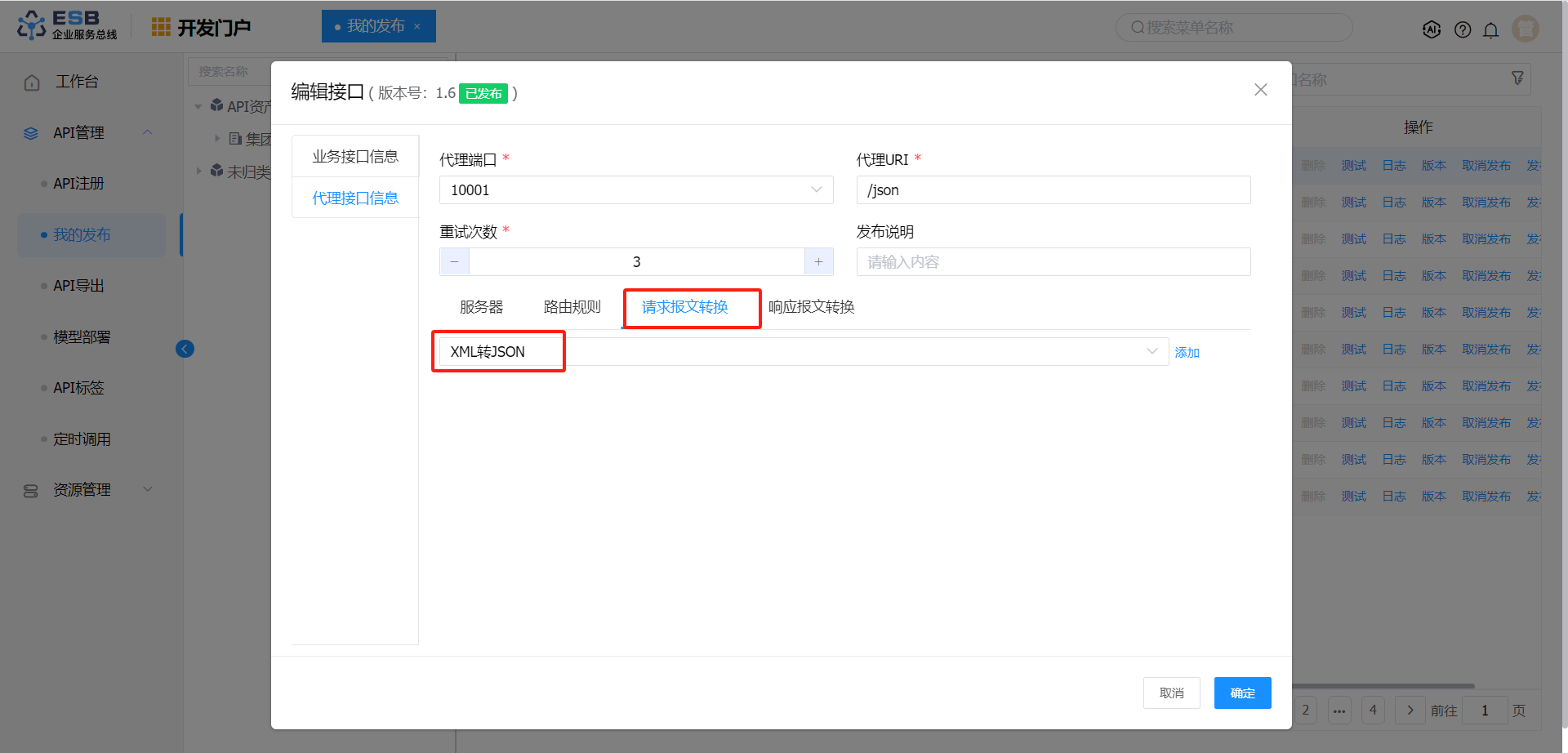The width and height of the screenshot is (1568, 753).
Task: Click the 确定 button
Action: [x=1241, y=693]
